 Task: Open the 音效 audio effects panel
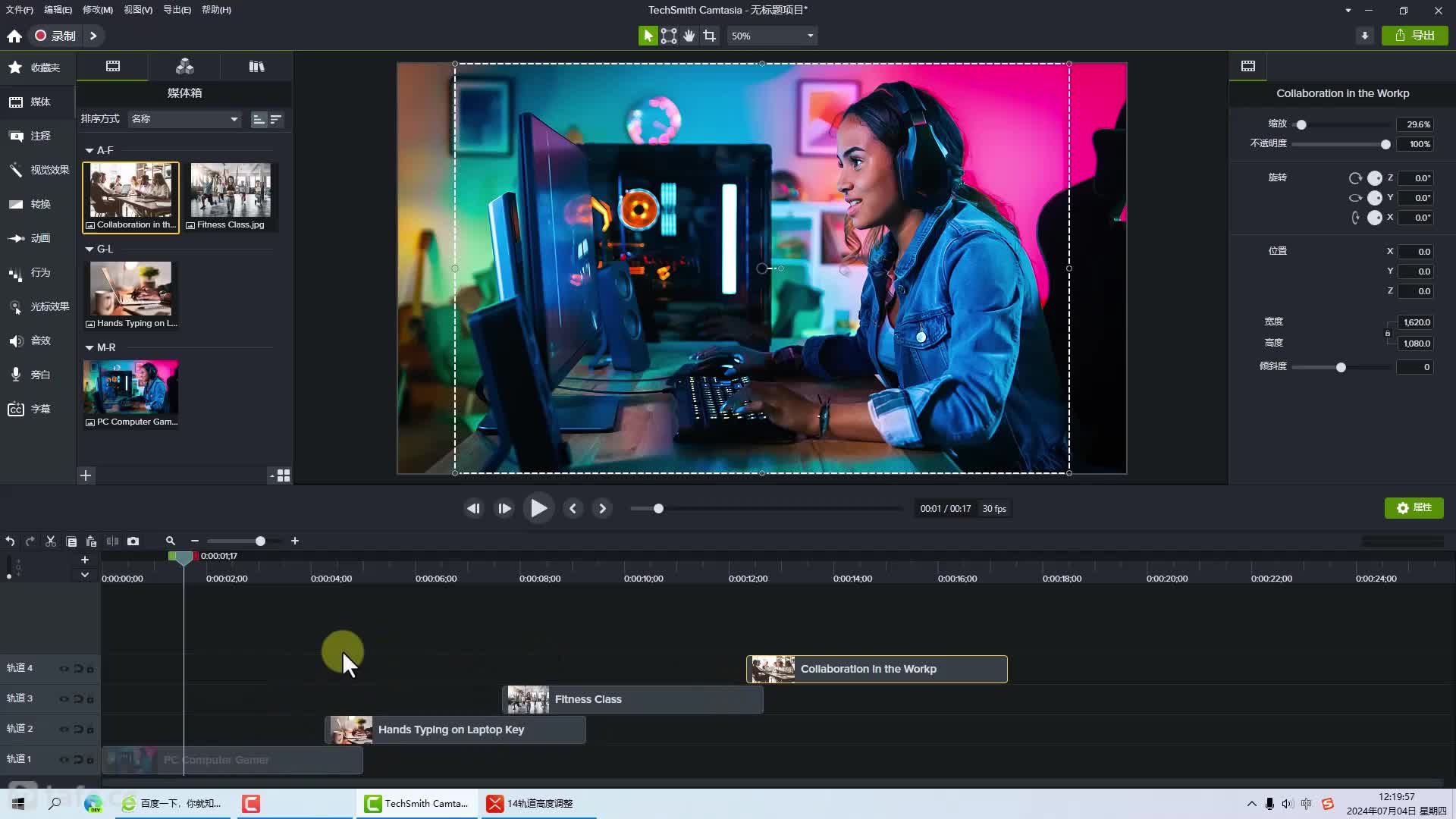tap(38, 340)
